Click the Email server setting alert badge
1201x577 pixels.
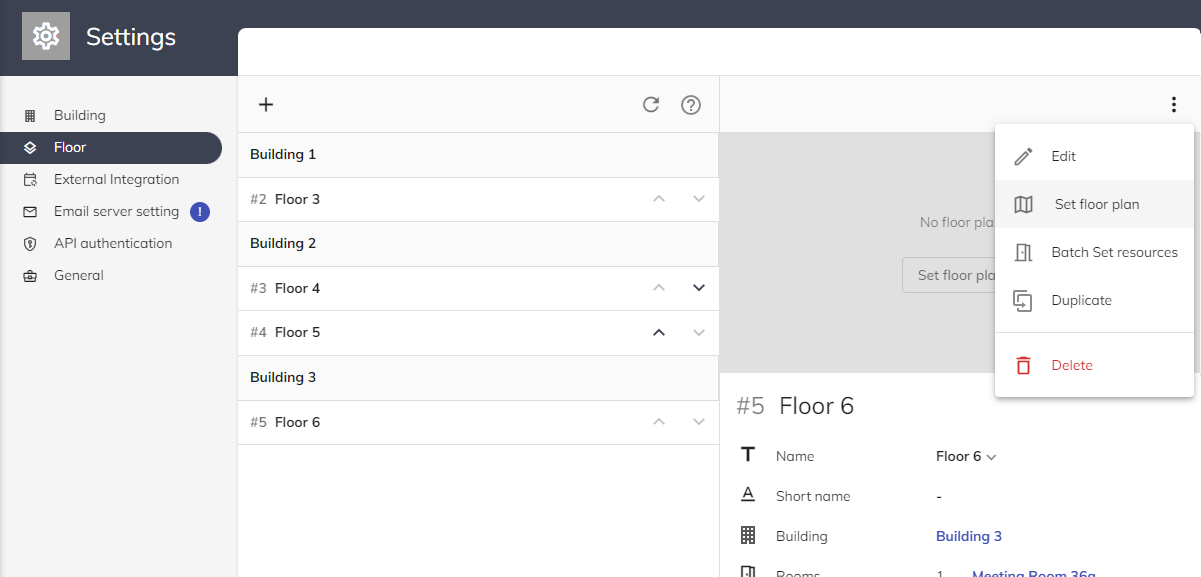(200, 211)
